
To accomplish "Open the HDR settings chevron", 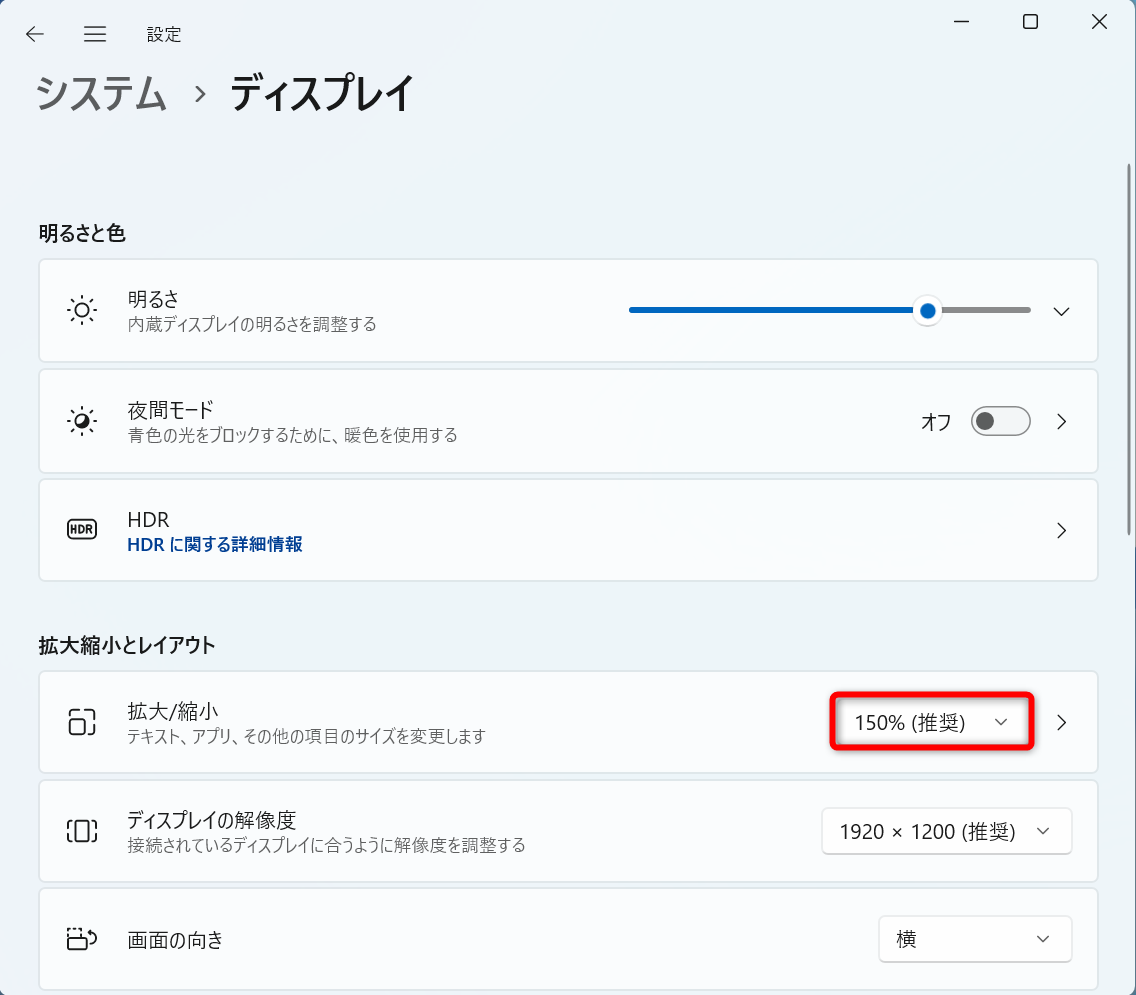I will (x=1061, y=530).
